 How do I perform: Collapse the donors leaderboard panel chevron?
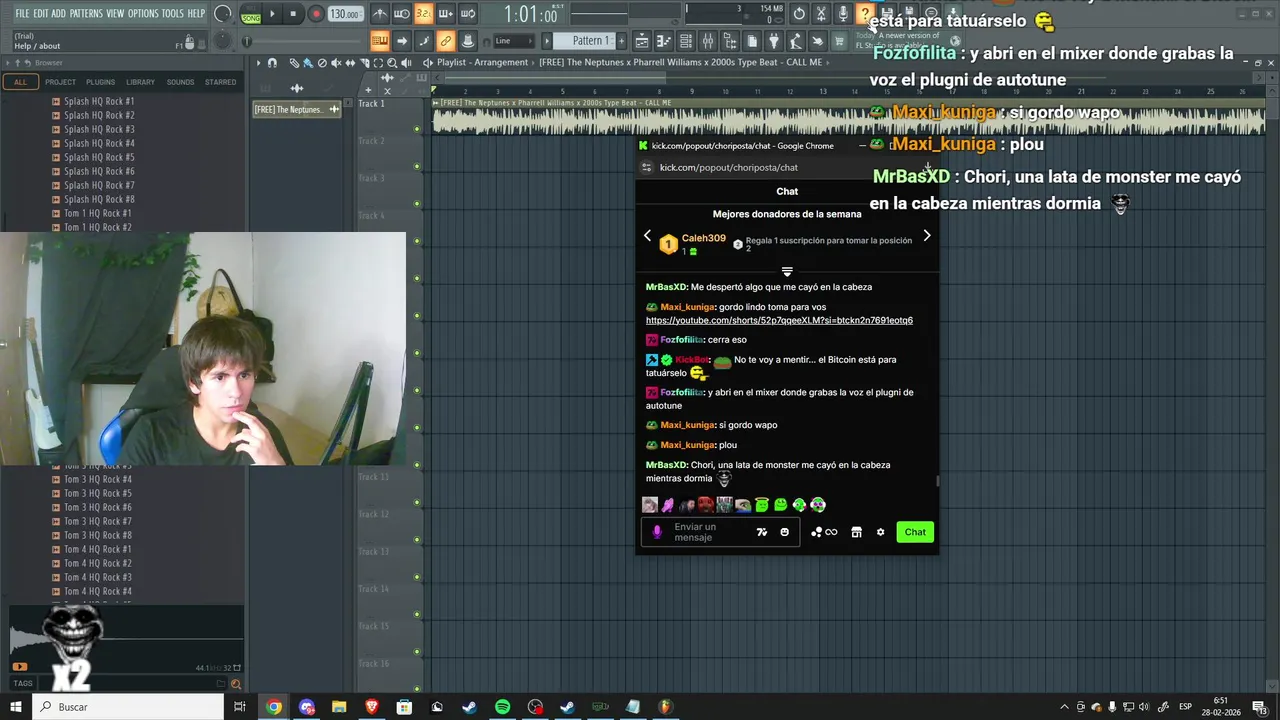pos(787,271)
